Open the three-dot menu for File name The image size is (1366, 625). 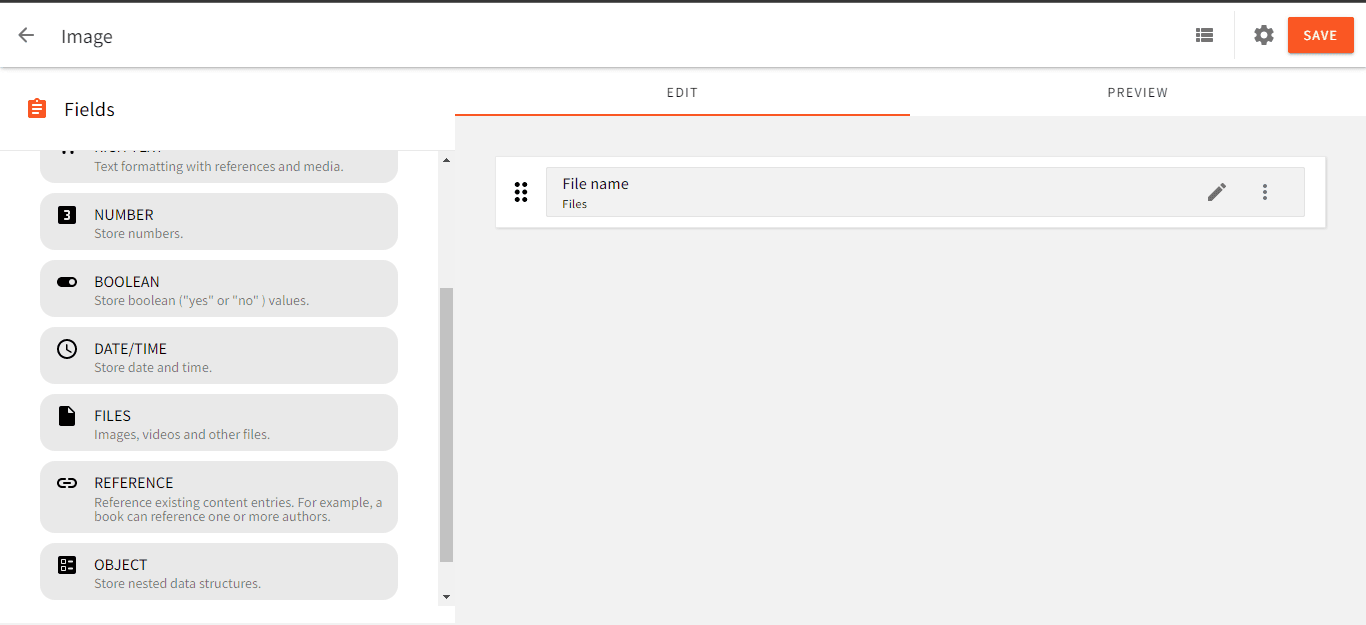pyautogui.click(x=1265, y=192)
